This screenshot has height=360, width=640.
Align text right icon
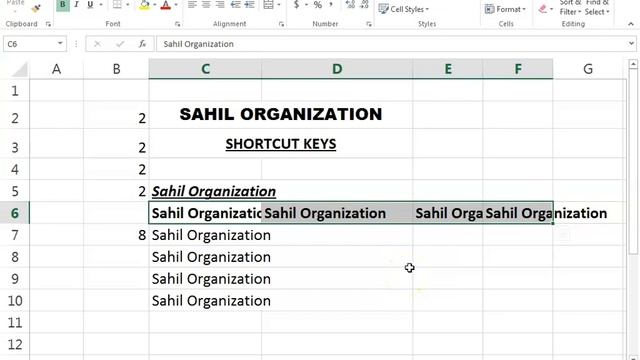[220, 5]
